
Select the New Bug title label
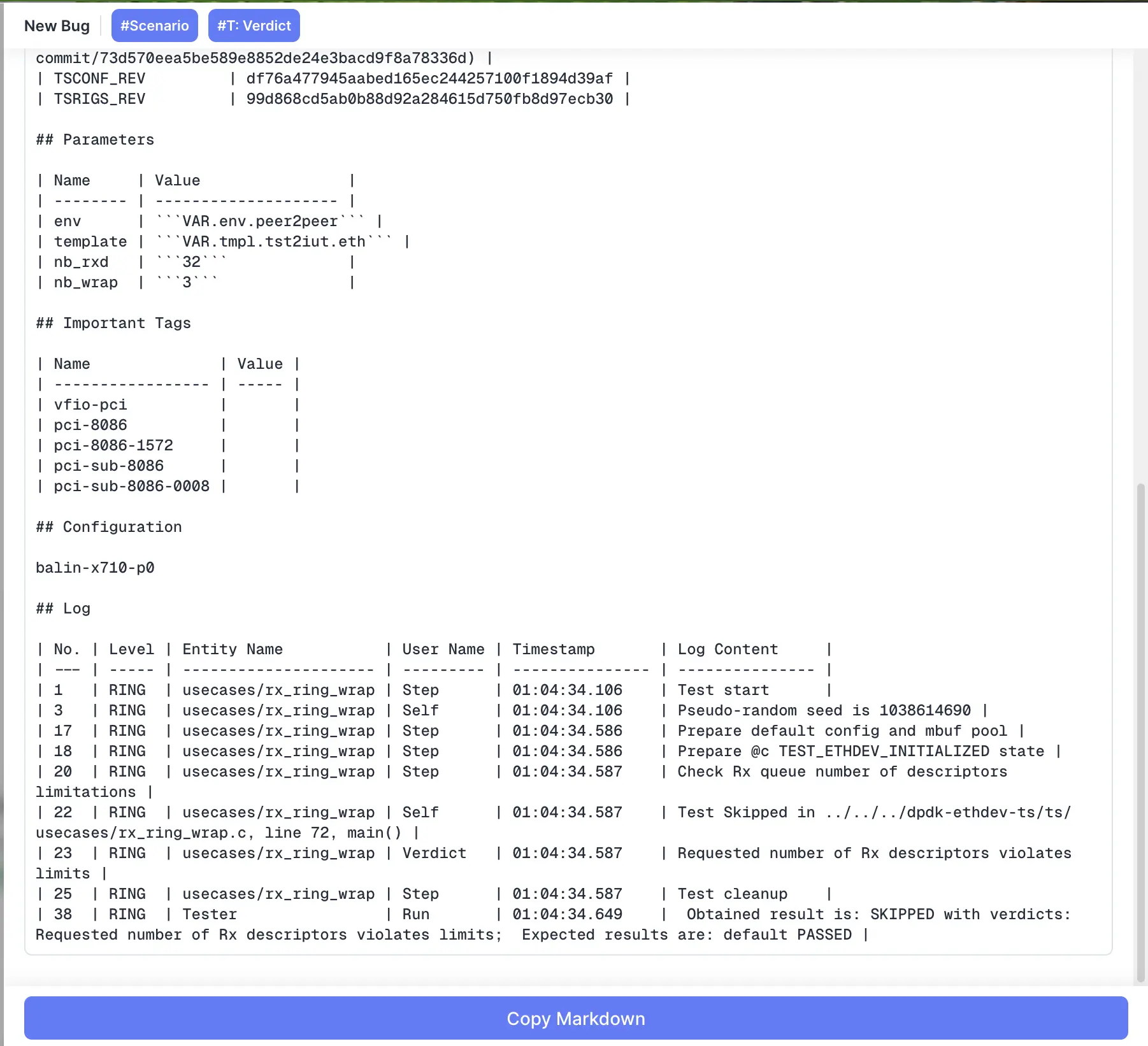coord(57,26)
